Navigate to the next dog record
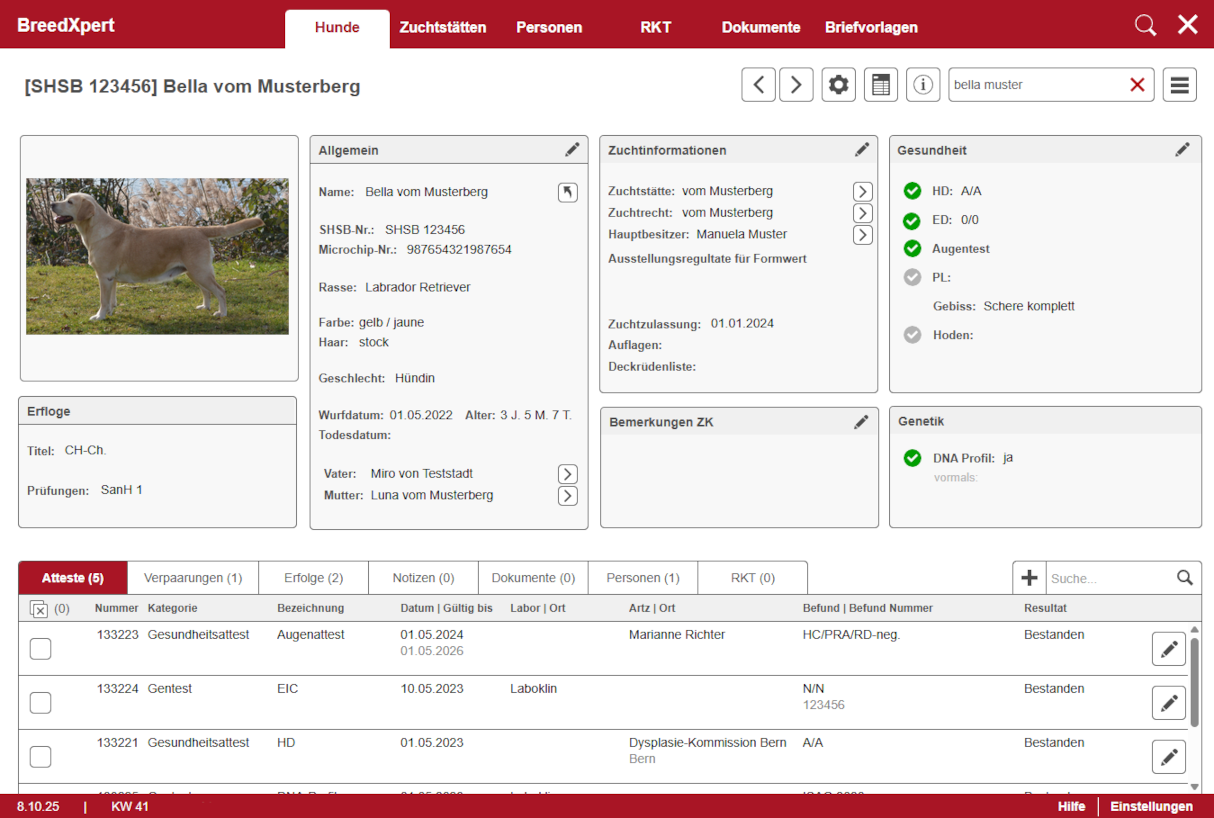The width and height of the screenshot is (1214, 818). 796,85
